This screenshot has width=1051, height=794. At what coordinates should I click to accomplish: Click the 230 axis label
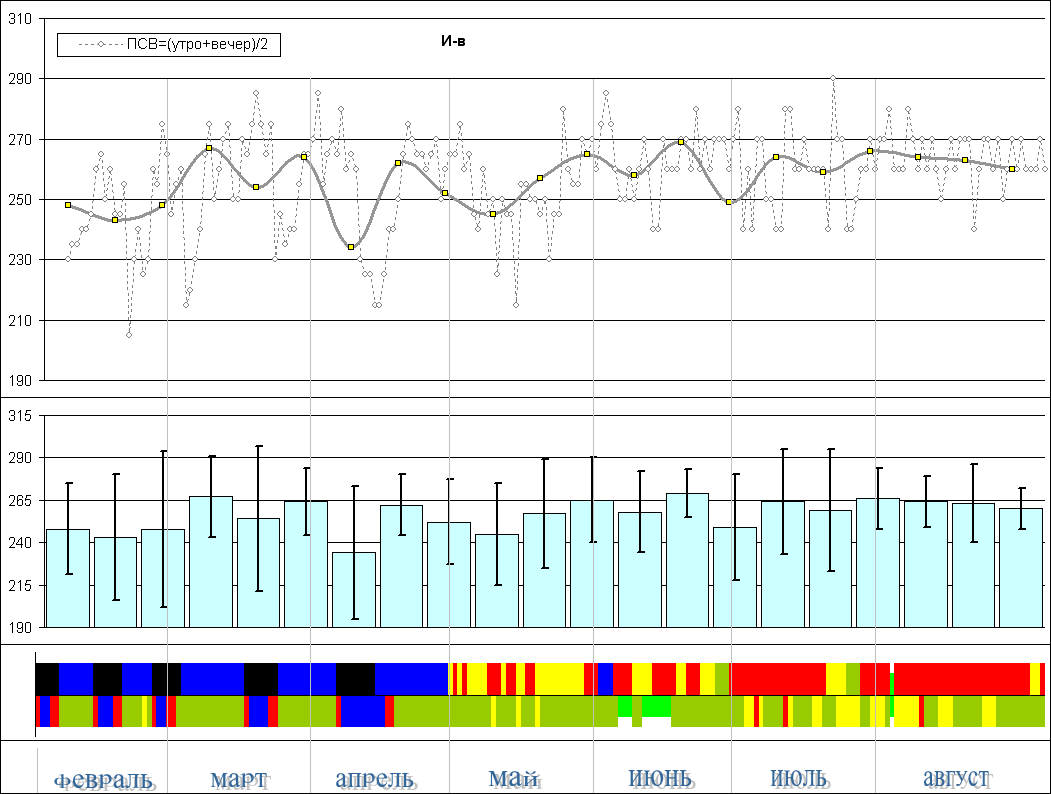pyautogui.click(x=20, y=260)
